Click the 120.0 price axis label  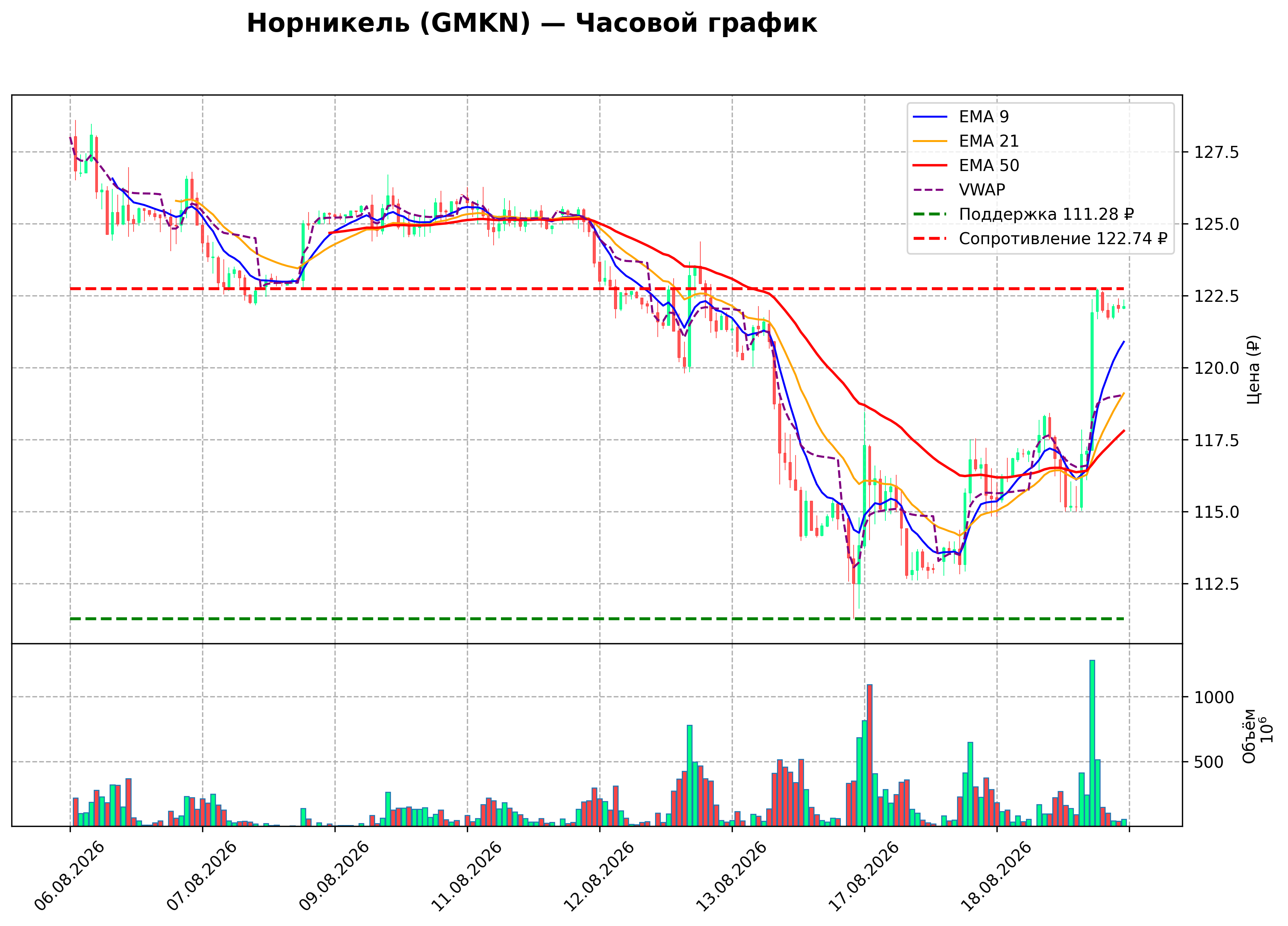(x=1216, y=368)
